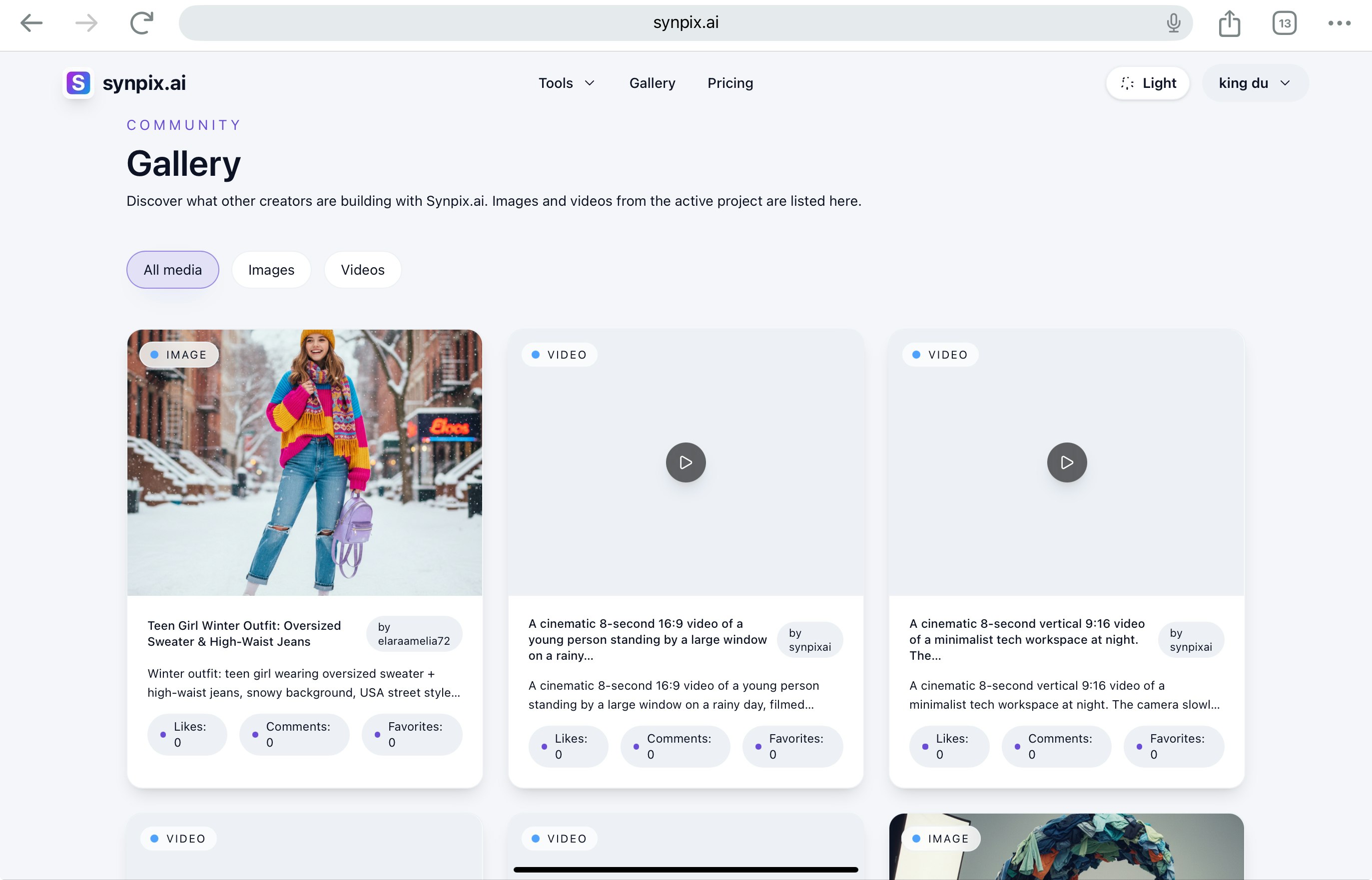1372x880 pixels.
Task: Open the Tools dropdown menu
Action: point(567,83)
